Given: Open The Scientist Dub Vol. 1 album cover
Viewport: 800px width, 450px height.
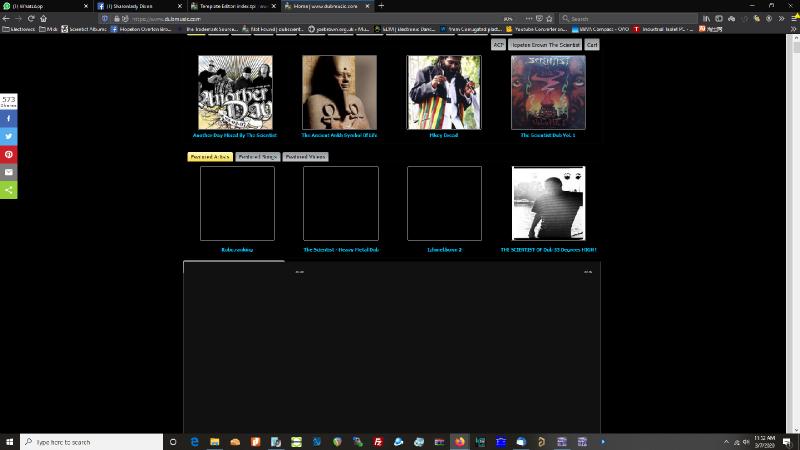Looking at the screenshot, I should 548,92.
